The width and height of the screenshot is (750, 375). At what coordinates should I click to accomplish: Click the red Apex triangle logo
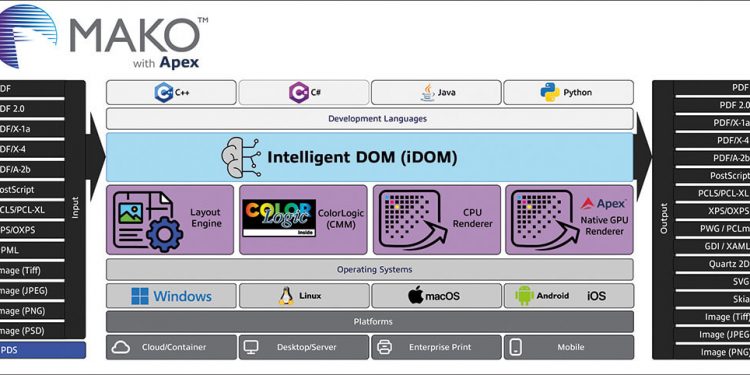point(587,204)
